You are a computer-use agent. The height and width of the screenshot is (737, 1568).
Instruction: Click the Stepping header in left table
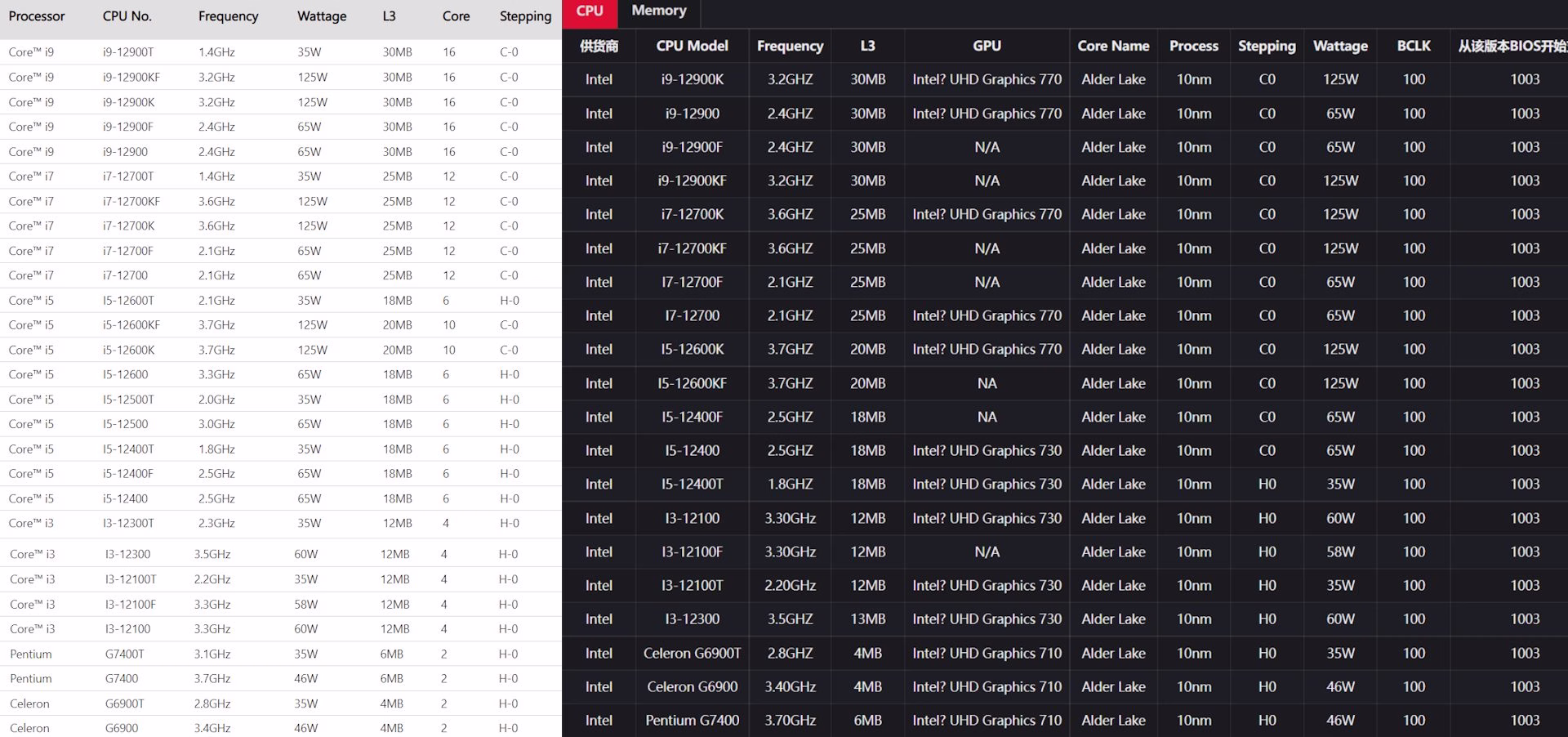click(525, 16)
